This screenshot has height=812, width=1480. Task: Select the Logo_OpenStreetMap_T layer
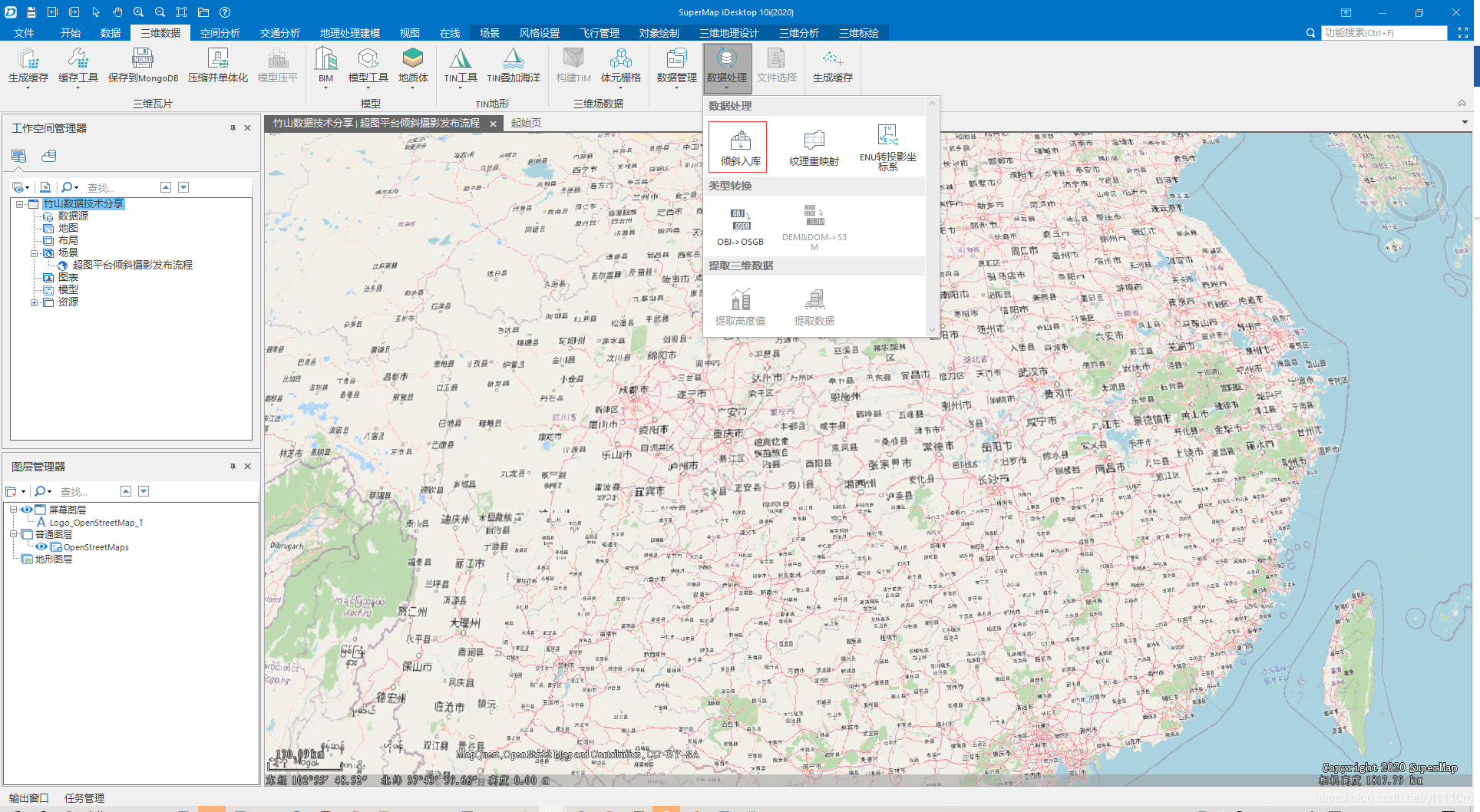[x=96, y=523]
